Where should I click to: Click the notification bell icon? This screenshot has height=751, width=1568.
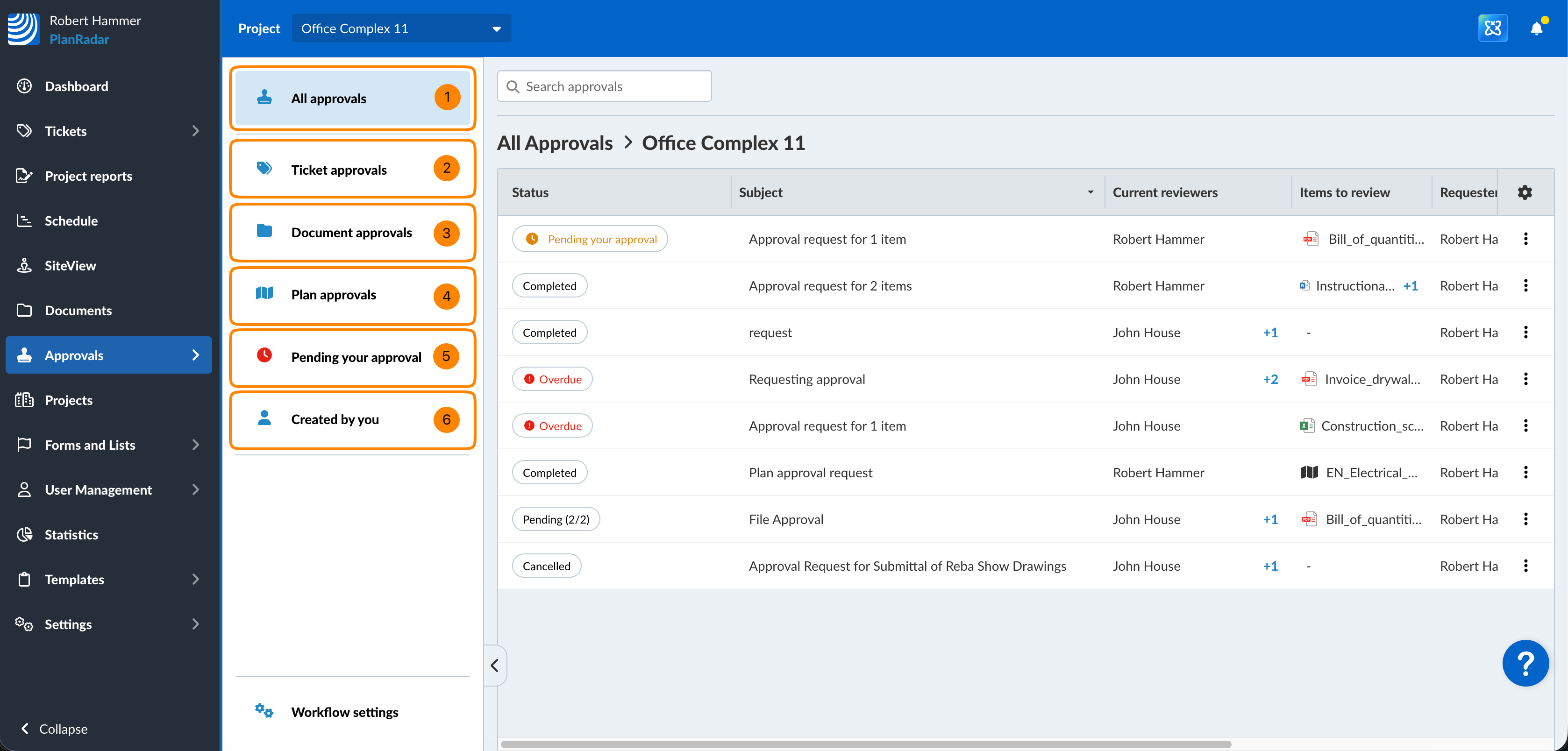click(1536, 28)
